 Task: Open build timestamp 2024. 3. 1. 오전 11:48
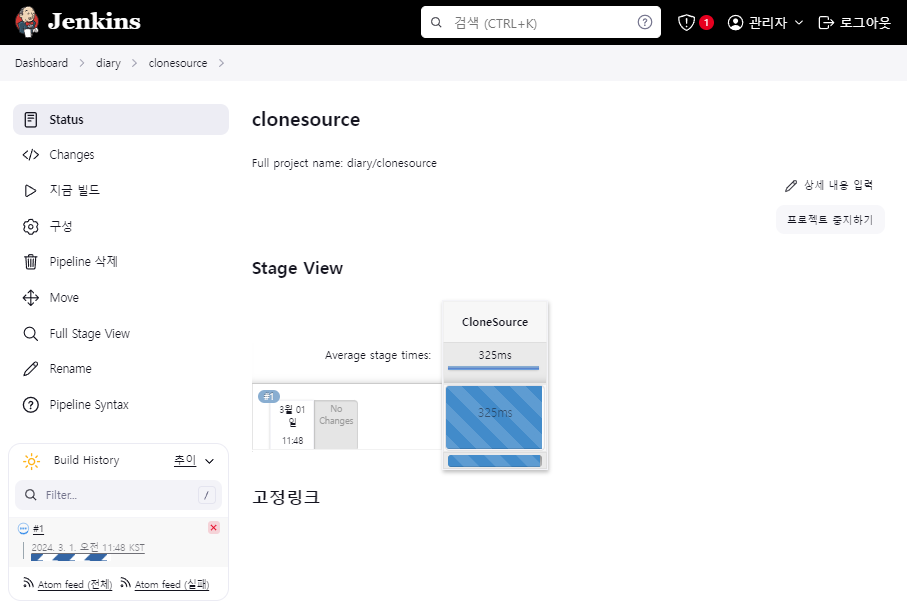[88, 547]
